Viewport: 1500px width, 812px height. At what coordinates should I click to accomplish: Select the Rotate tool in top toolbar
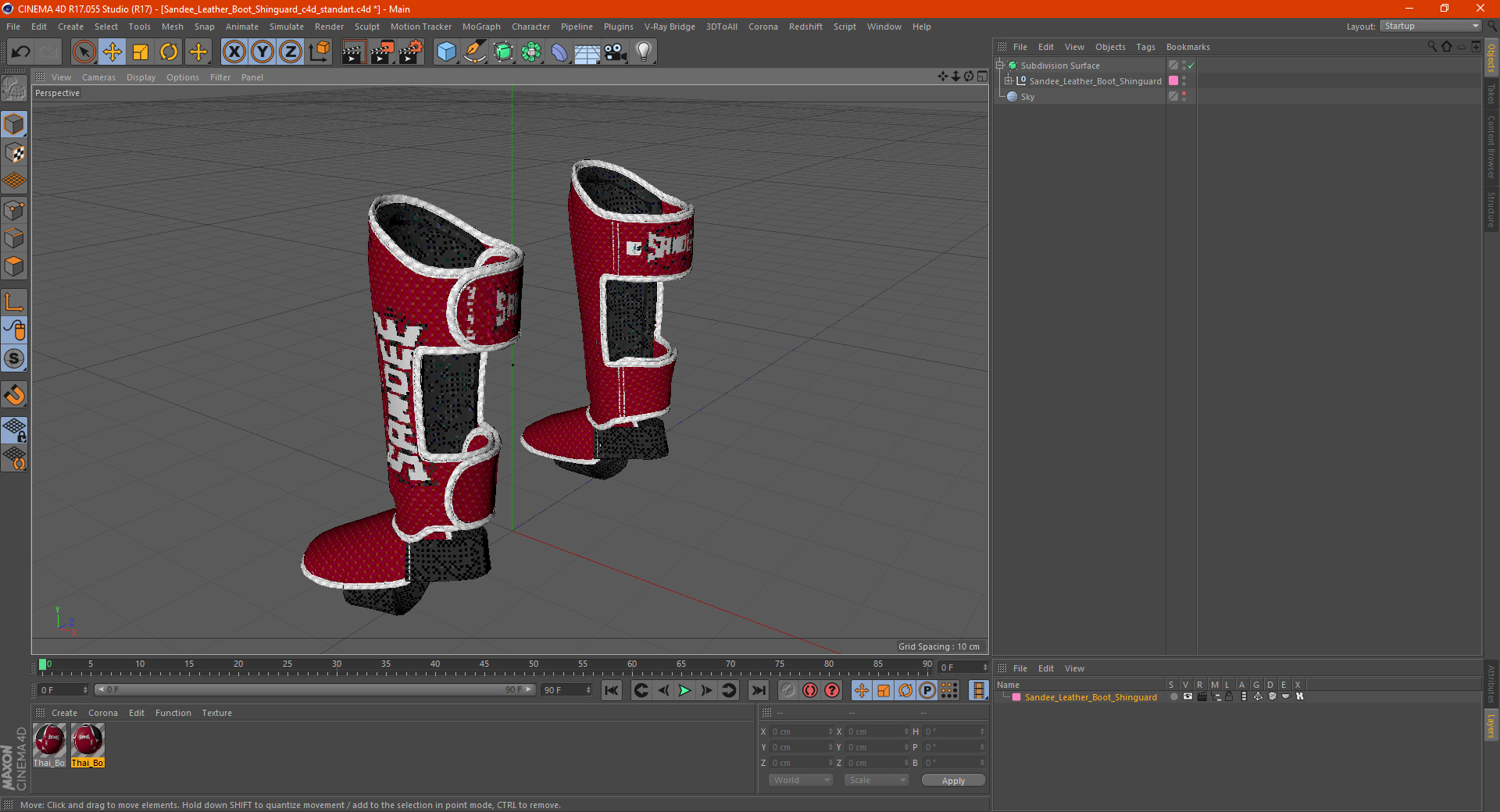pos(169,52)
